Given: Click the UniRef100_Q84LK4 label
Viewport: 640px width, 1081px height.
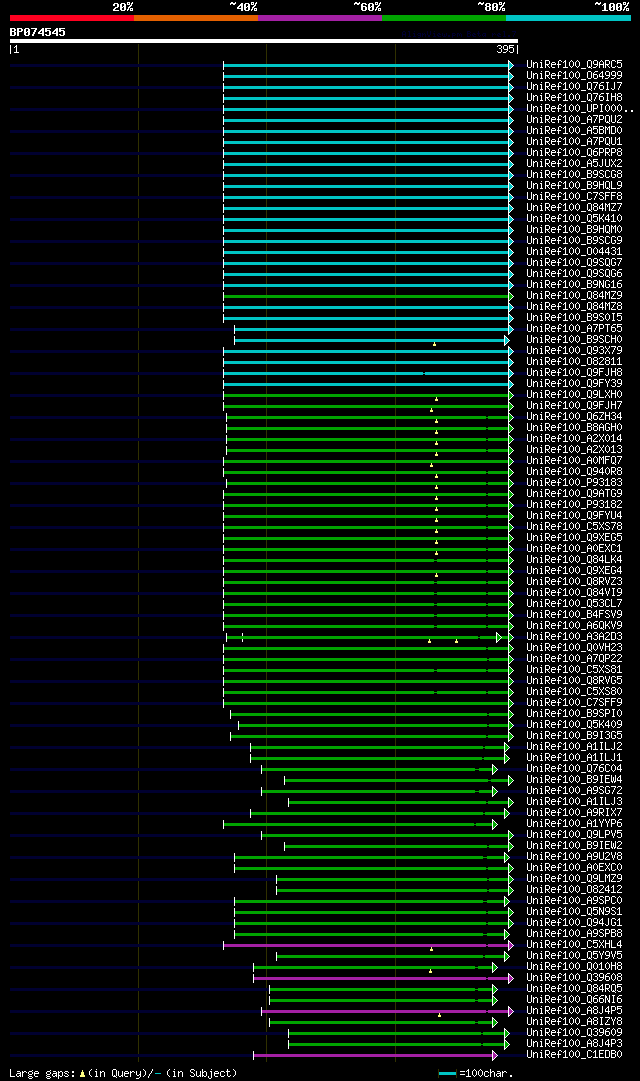Looking at the screenshot, I should (574, 560).
